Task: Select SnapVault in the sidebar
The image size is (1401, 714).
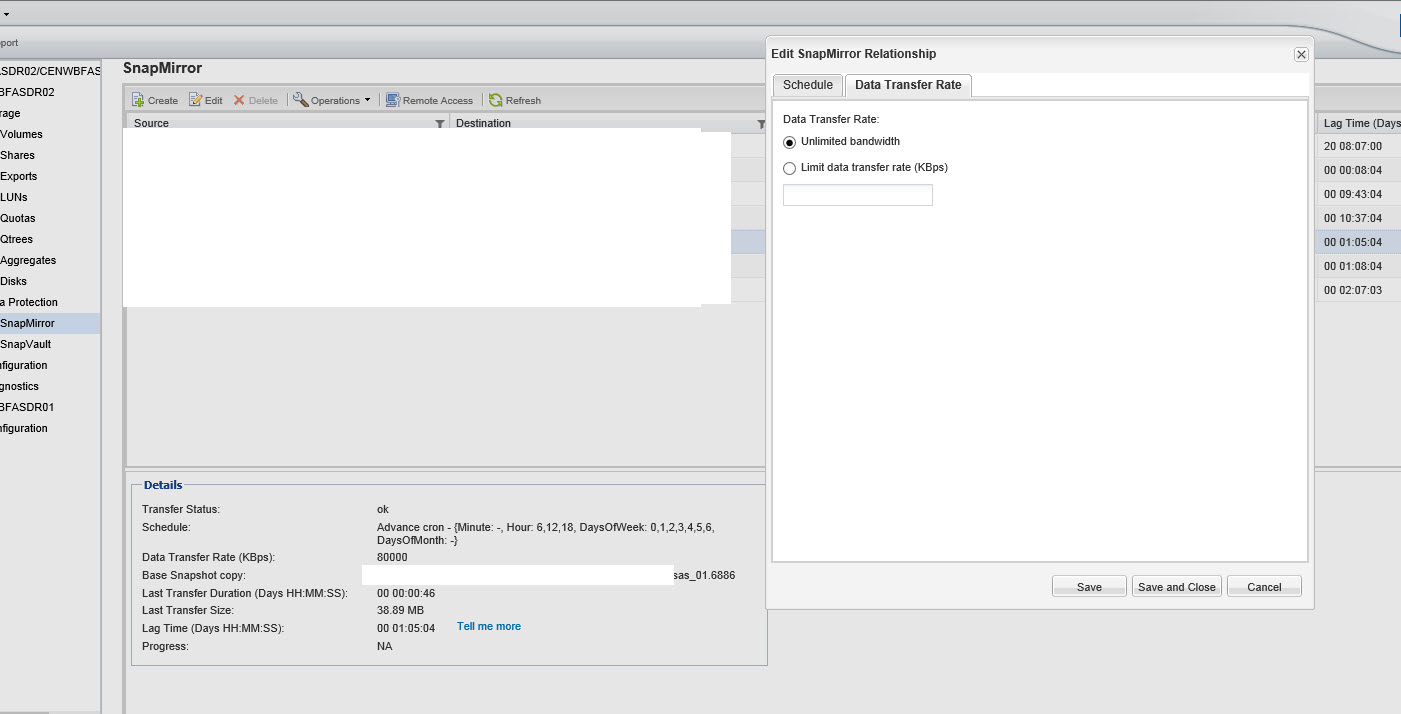Action: click(25, 344)
